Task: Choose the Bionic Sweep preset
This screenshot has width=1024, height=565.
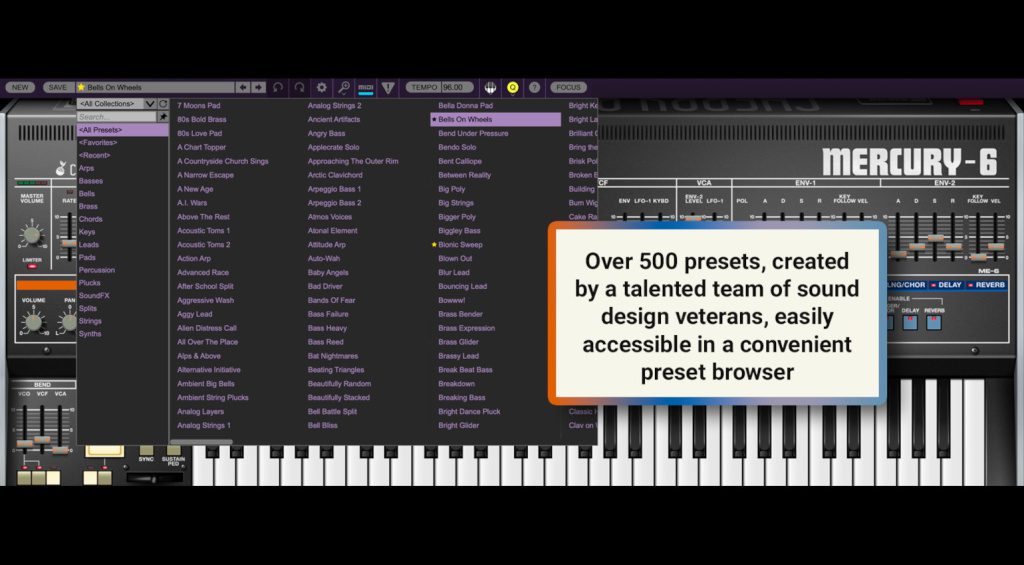Action: pos(460,245)
